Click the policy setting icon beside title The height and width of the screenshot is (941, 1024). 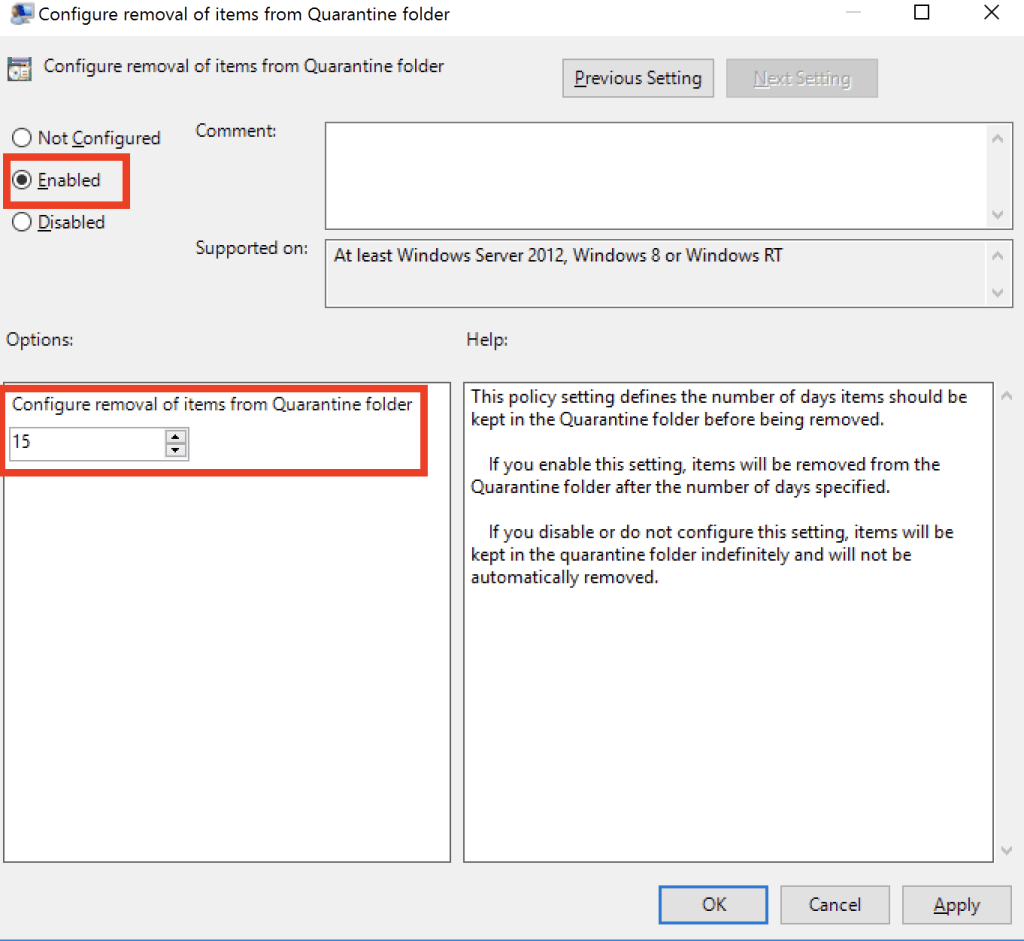point(19,68)
